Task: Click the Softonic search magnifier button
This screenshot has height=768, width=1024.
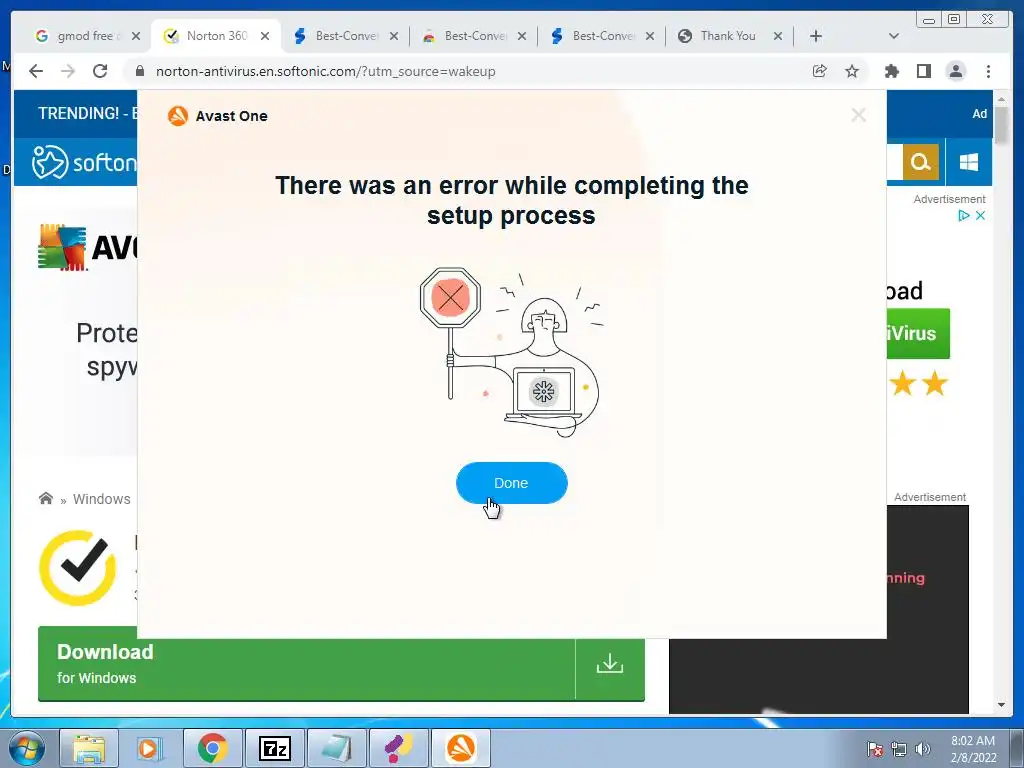Action: pos(921,161)
